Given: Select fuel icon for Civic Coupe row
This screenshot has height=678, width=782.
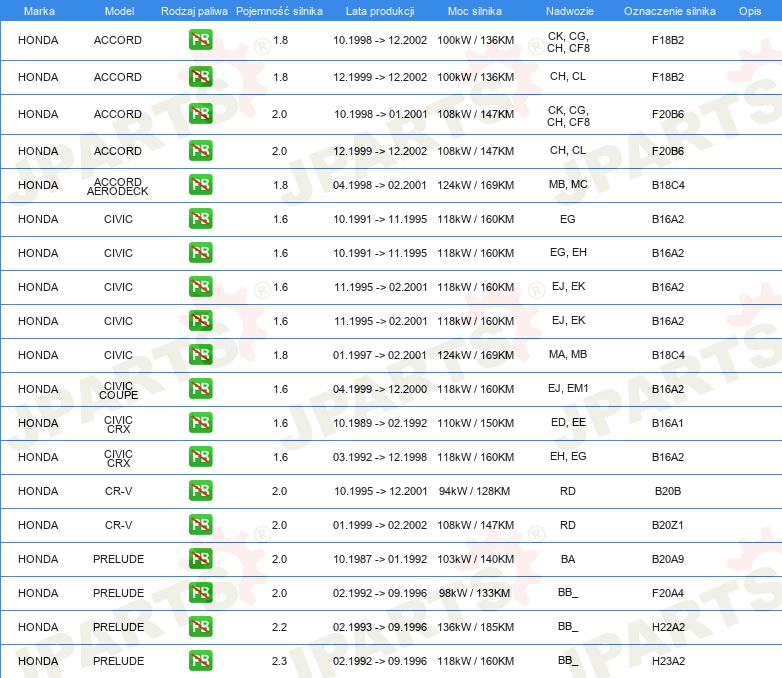Looking at the screenshot, I should coord(200,389).
